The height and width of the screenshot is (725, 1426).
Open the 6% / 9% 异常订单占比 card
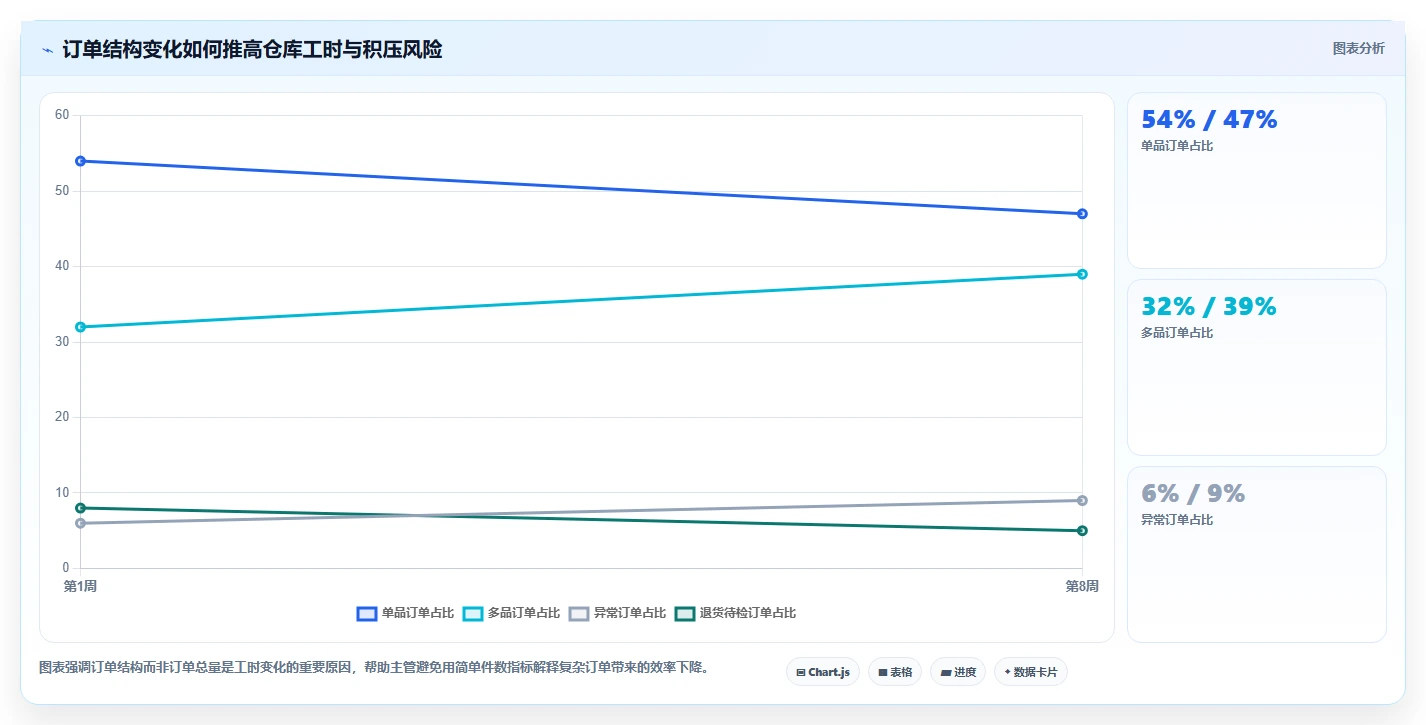tap(1256, 555)
